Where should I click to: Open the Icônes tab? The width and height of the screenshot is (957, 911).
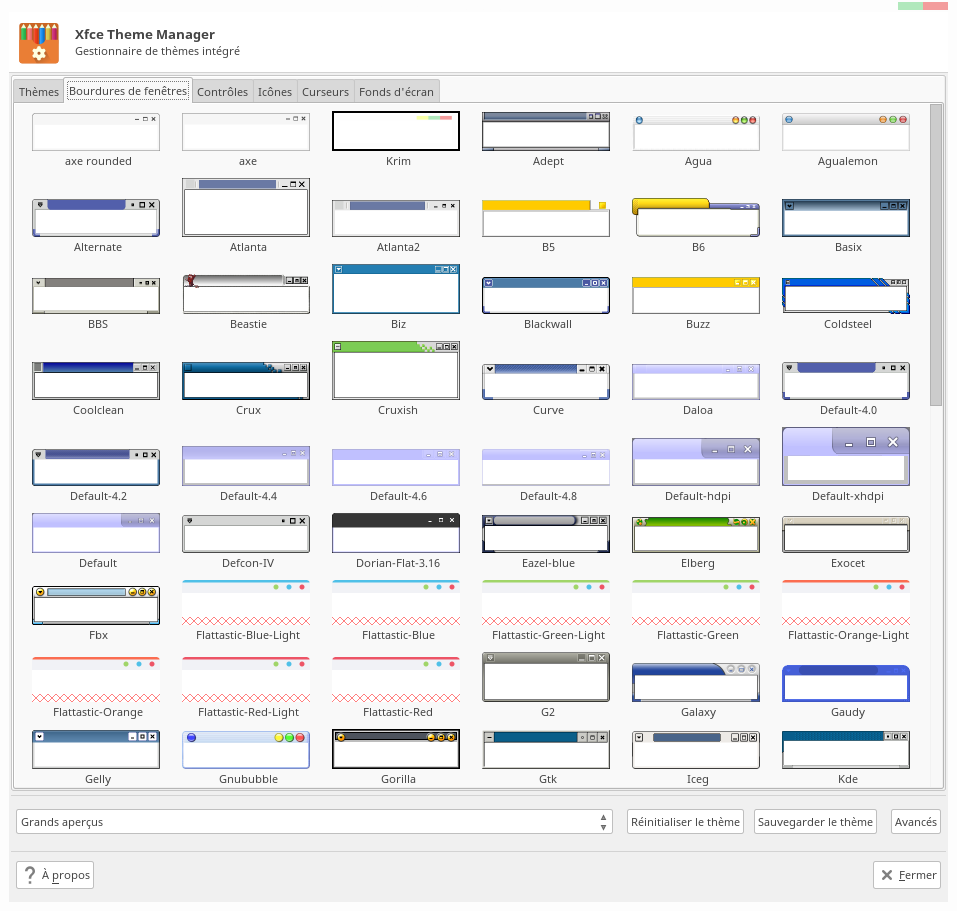click(x=275, y=92)
